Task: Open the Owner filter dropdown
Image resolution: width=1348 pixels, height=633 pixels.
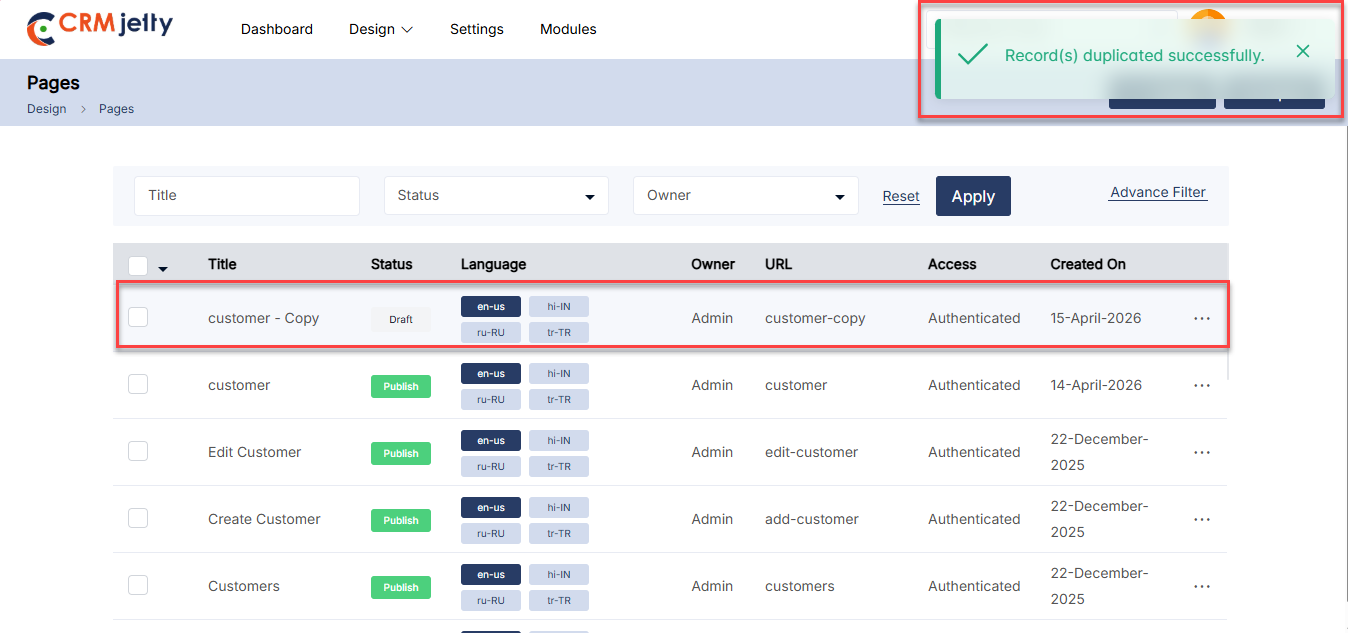Action: click(745, 196)
